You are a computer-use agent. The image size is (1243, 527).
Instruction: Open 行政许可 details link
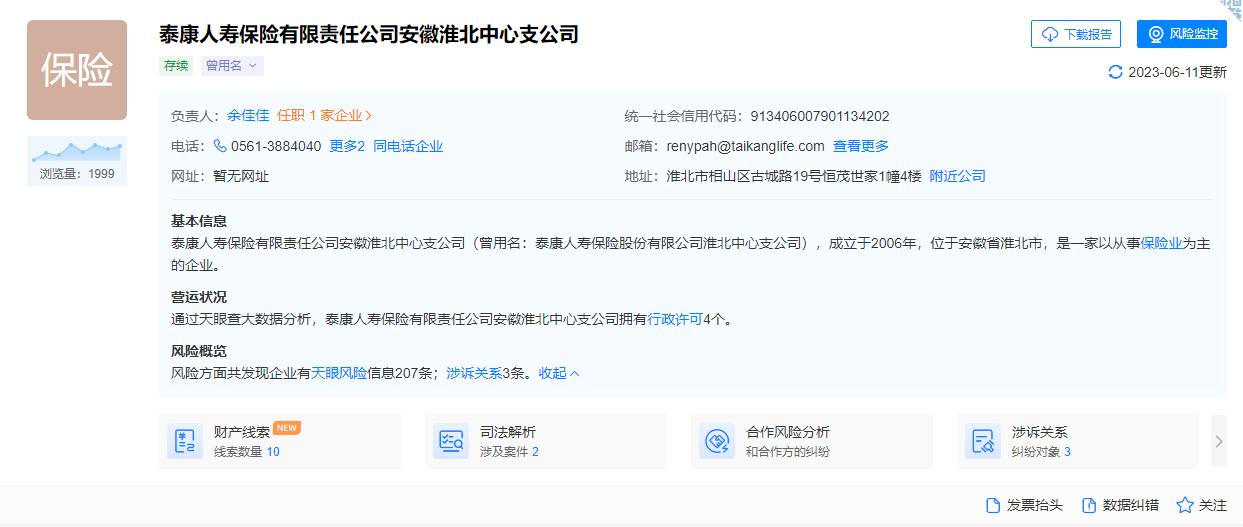pos(675,319)
